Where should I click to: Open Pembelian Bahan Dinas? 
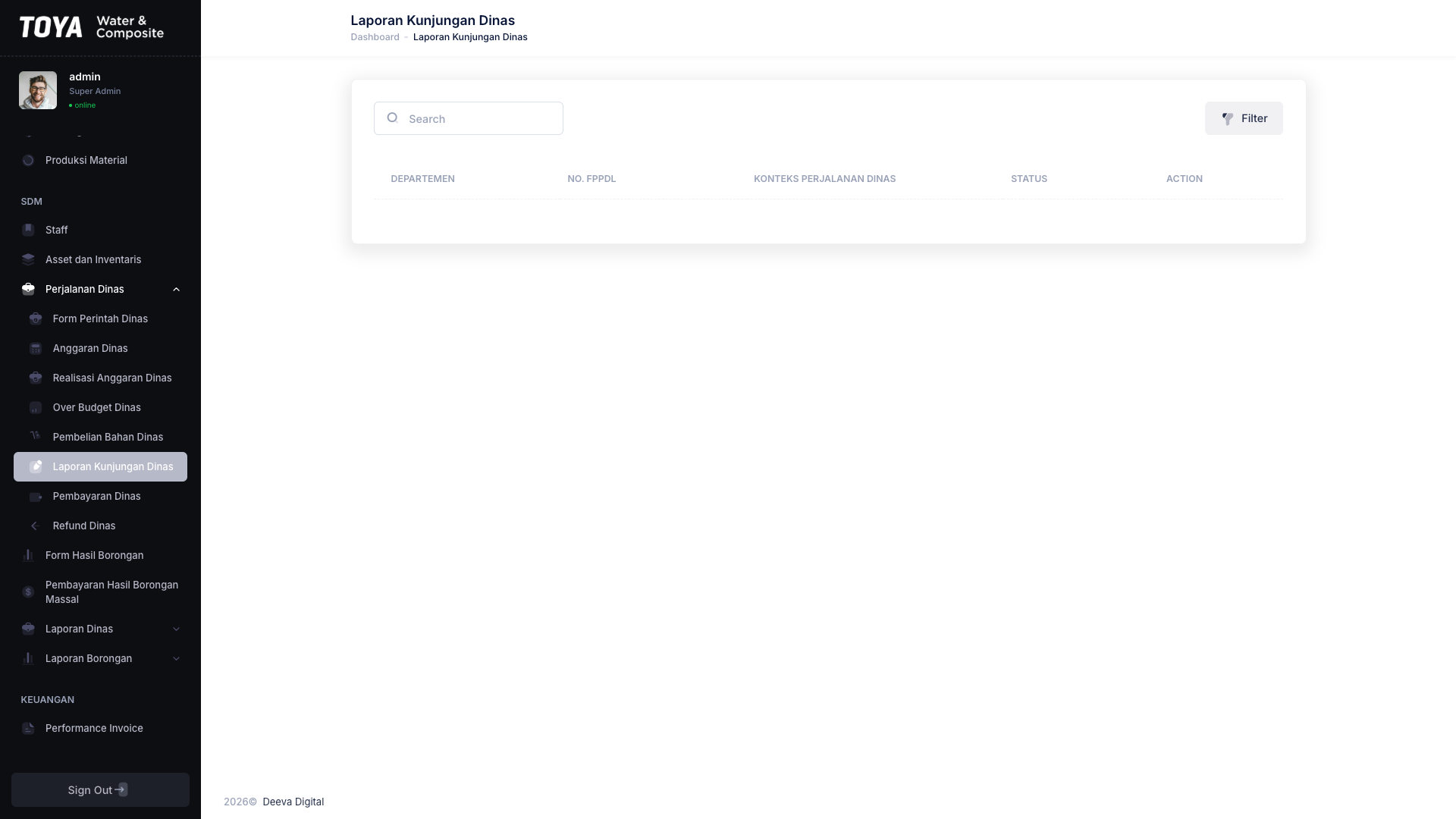coord(100,437)
